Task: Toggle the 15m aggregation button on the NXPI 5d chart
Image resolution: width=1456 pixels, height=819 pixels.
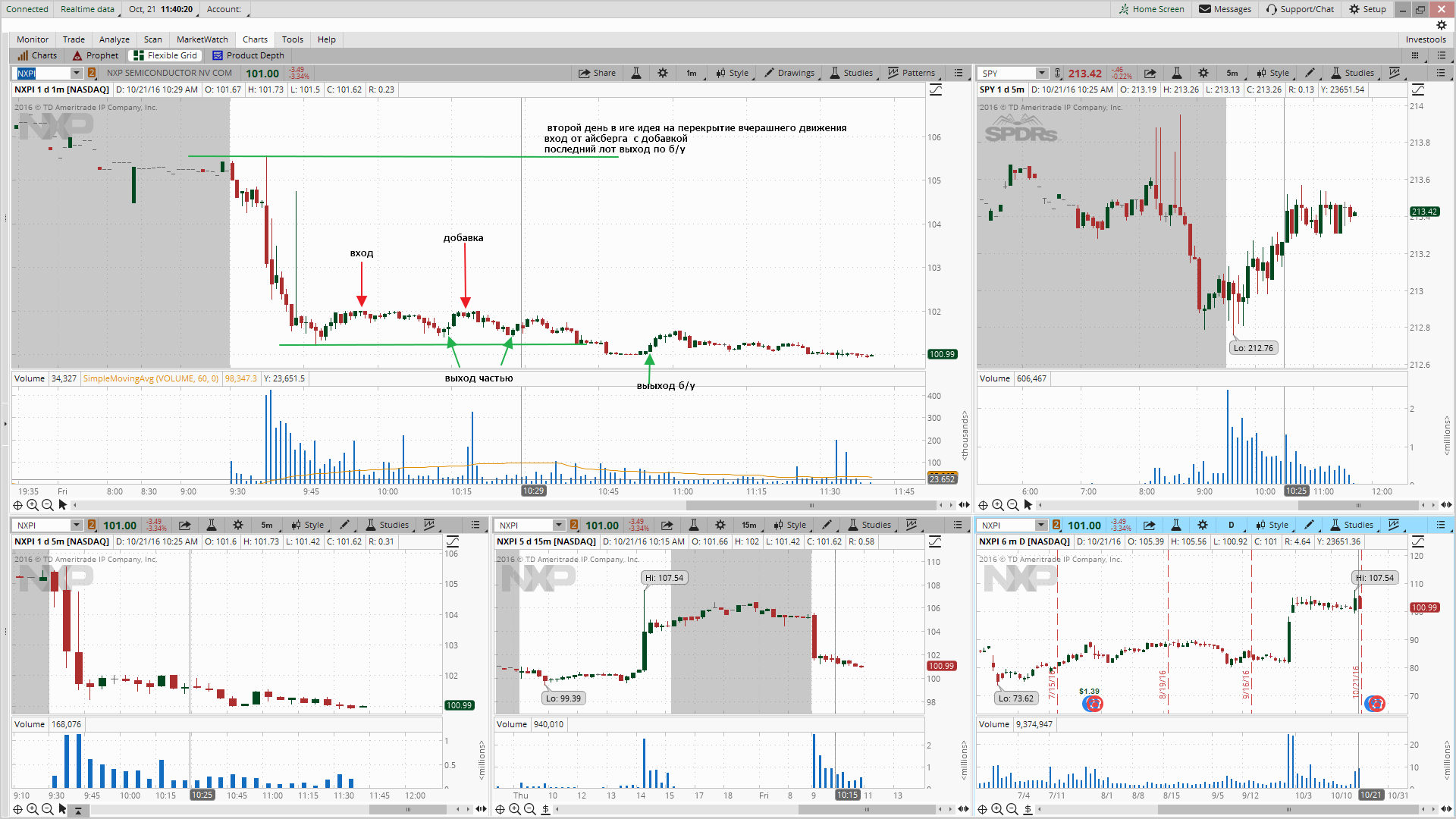Action: tap(748, 525)
